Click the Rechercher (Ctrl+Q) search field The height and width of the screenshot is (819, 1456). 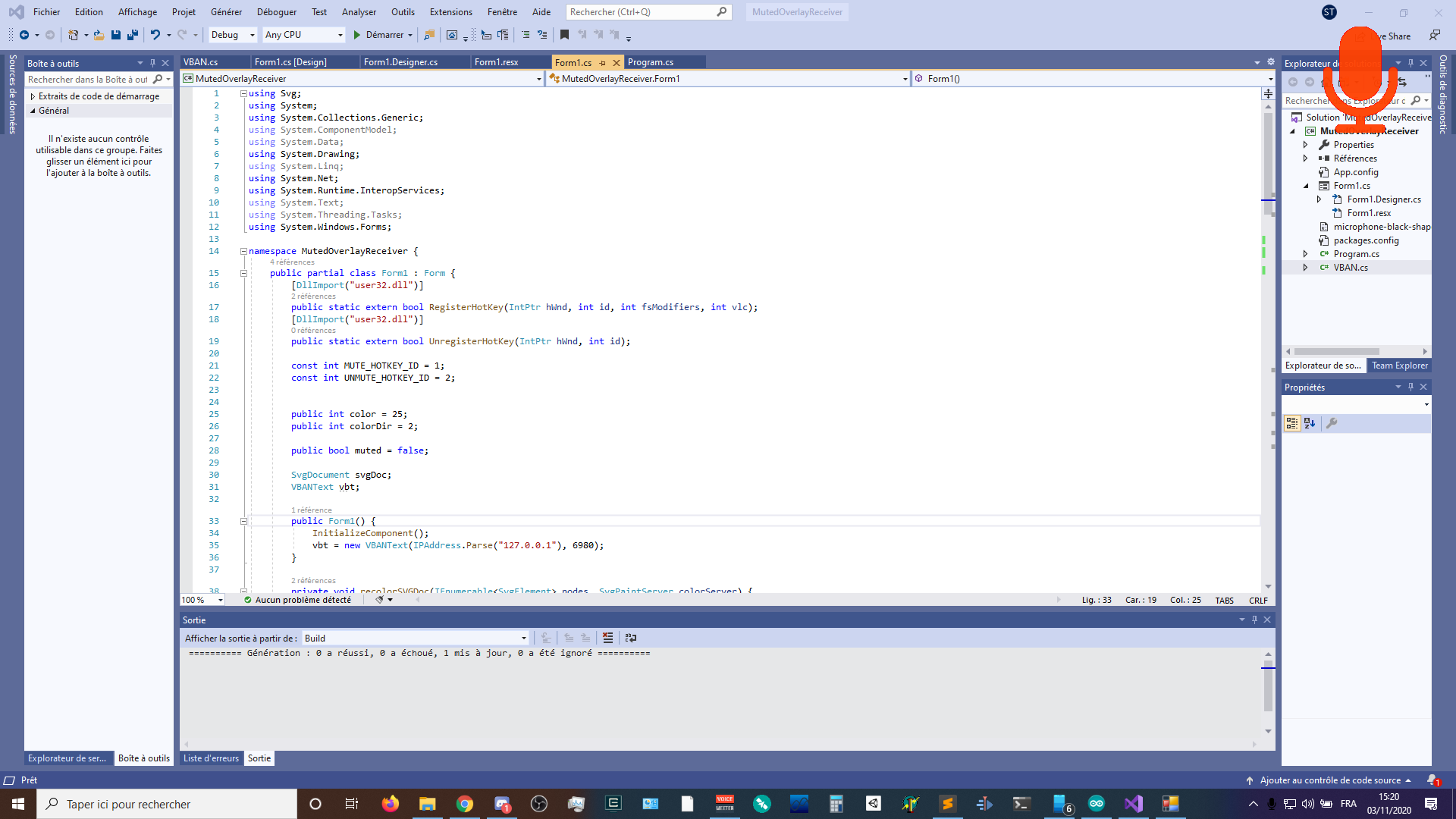648,12
